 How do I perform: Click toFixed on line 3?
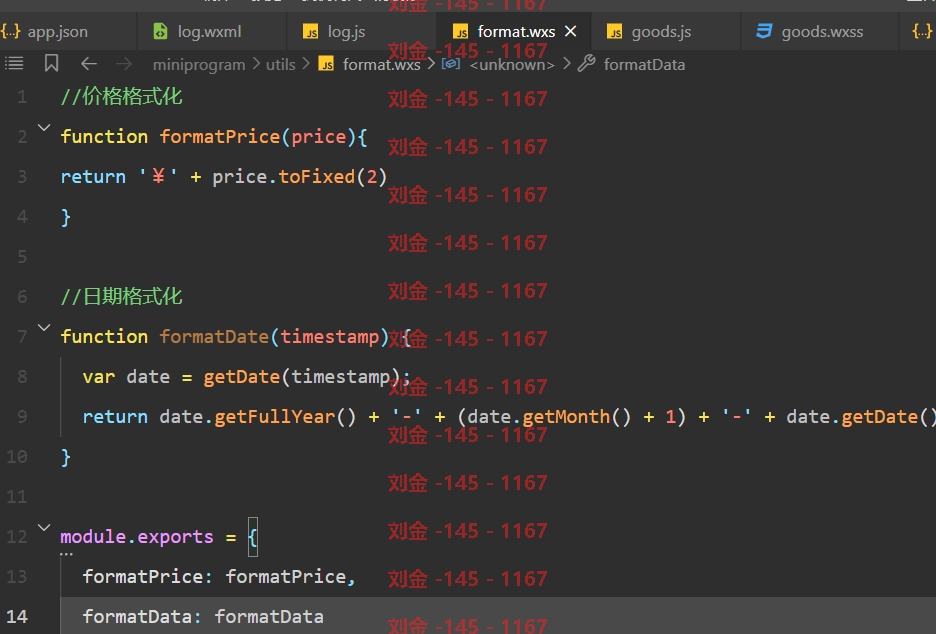coord(316,177)
